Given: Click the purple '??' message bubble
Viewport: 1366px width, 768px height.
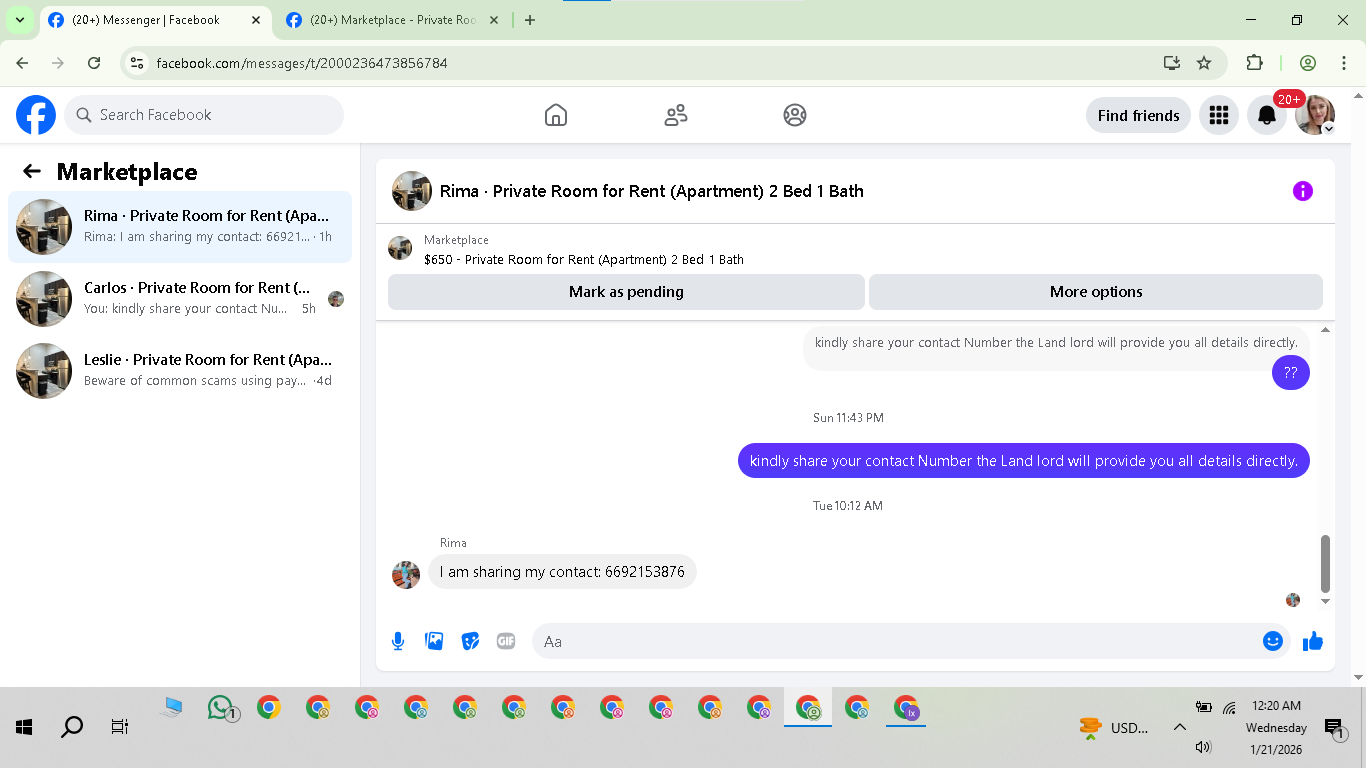Looking at the screenshot, I should point(1291,373).
